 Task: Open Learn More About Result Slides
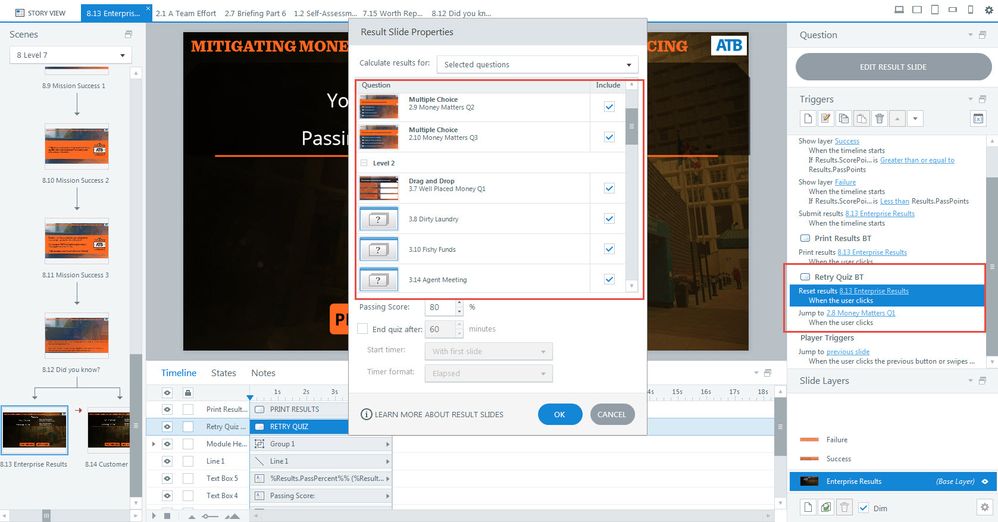click(439, 414)
